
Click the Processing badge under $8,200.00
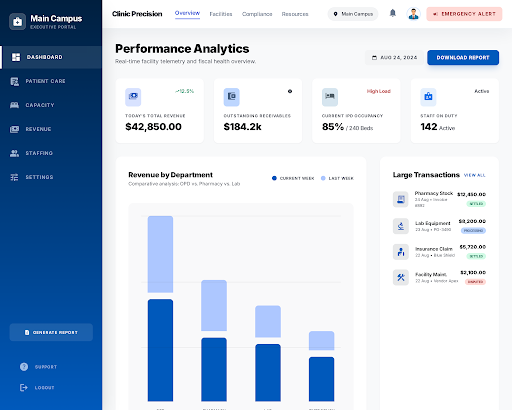(x=473, y=231)
